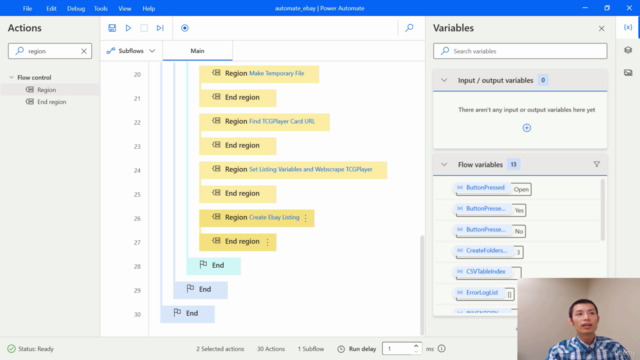Run the flow with the play icon
Image resolution: width=640 pixels, height=360 pixels.
[x=128, y=28]
